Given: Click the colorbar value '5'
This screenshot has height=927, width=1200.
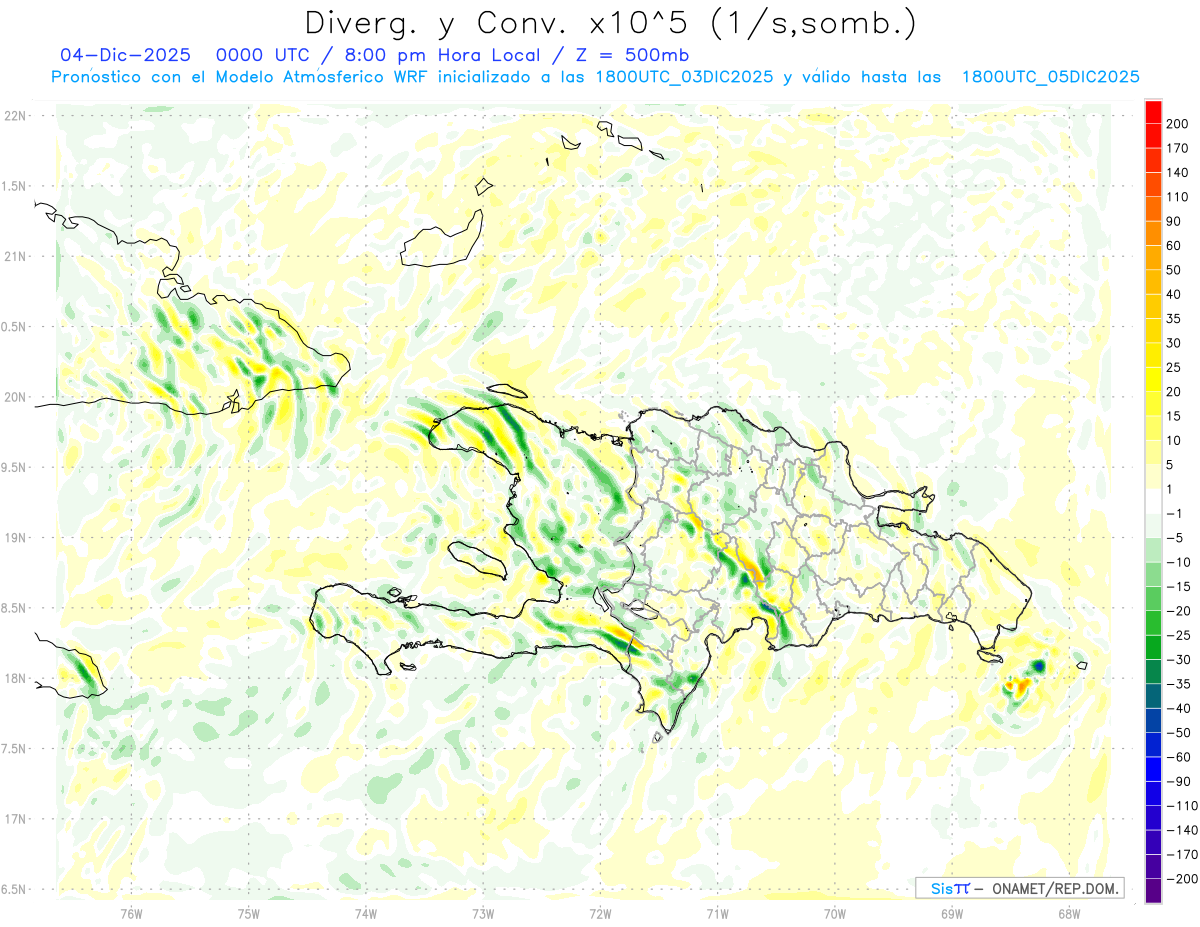Looking at the screenshot, I should pyautogui.click(x=1171, y=465).
